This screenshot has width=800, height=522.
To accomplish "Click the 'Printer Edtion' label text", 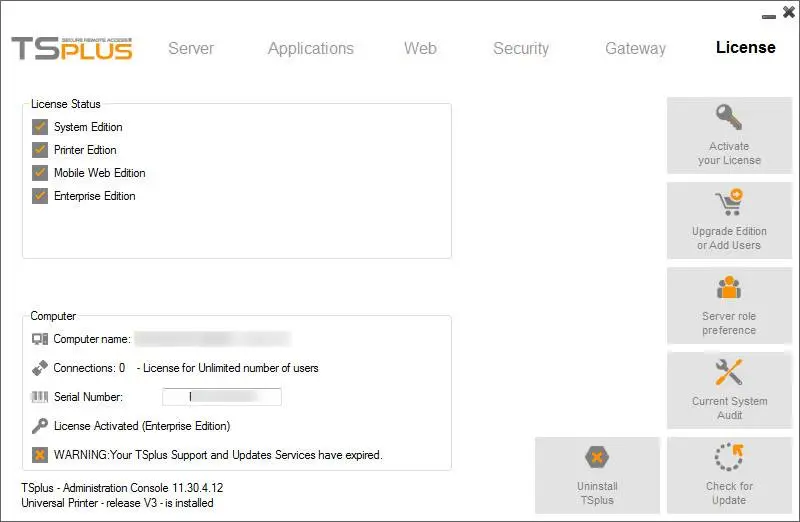I will (x=85, y=150).
